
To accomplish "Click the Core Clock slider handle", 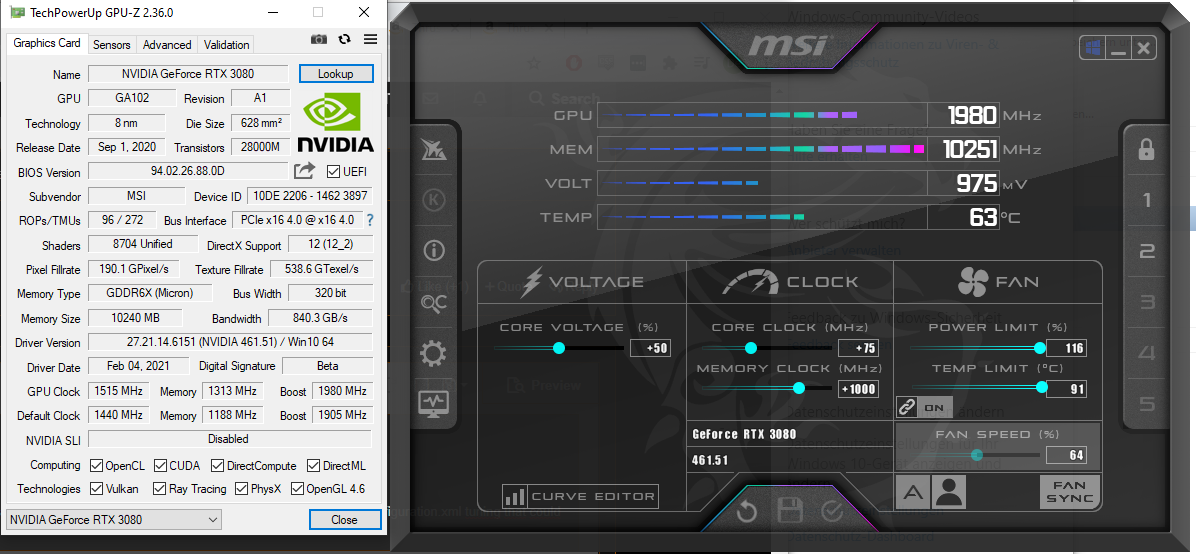I will tap(751, 348).
